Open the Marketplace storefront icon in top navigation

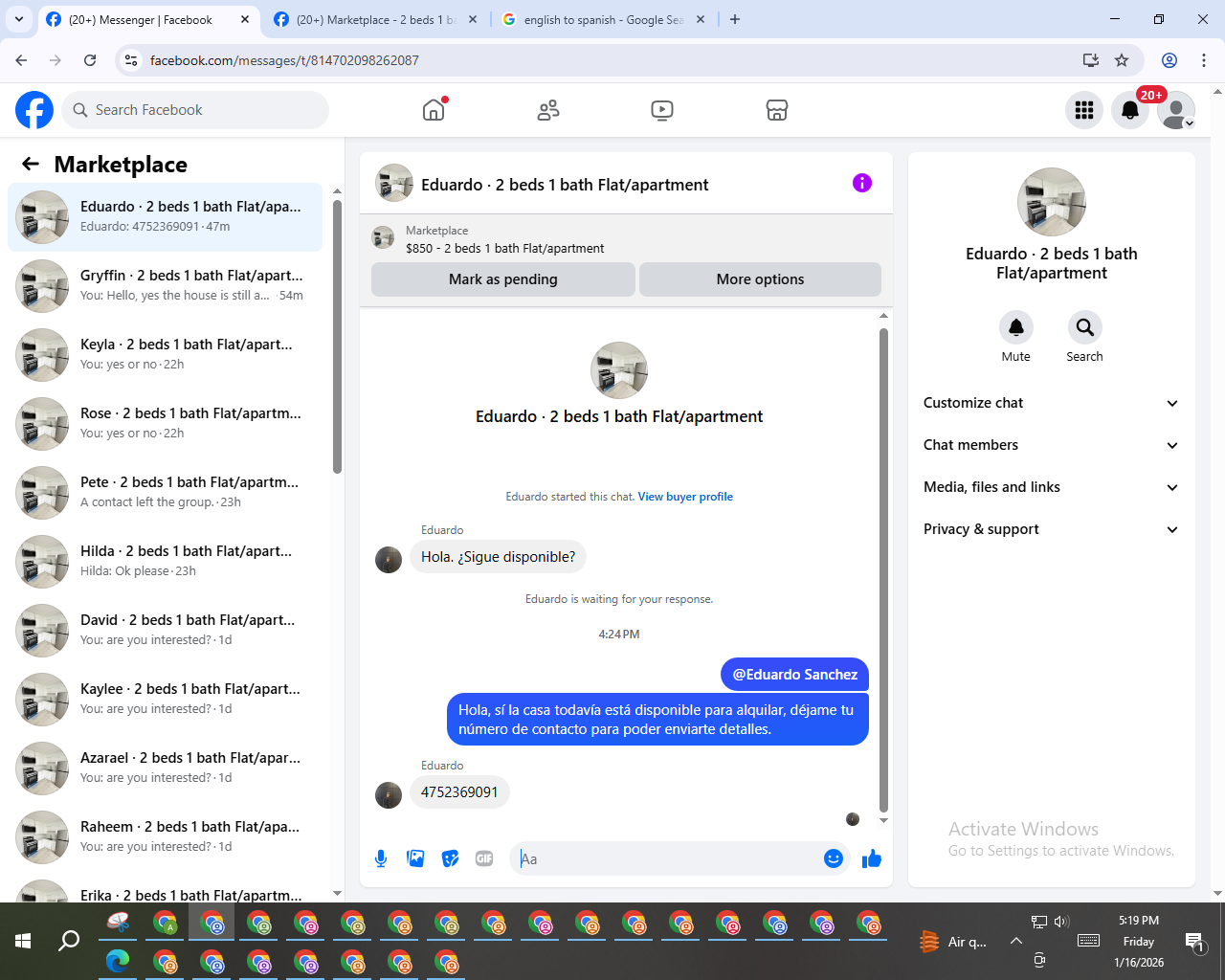tap(777, 110)
